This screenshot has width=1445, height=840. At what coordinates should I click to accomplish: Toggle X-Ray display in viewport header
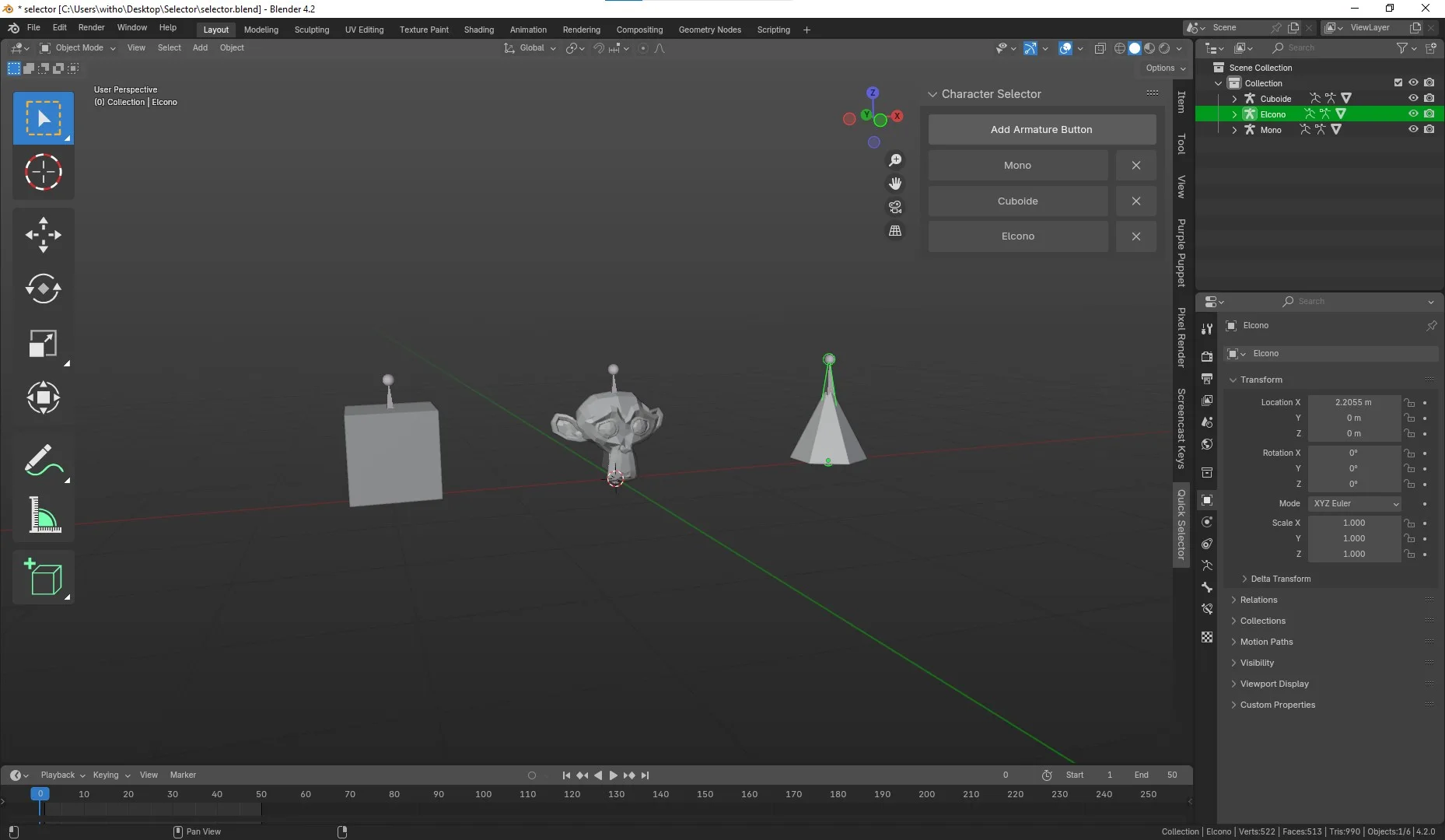[x=1100, y=48]
